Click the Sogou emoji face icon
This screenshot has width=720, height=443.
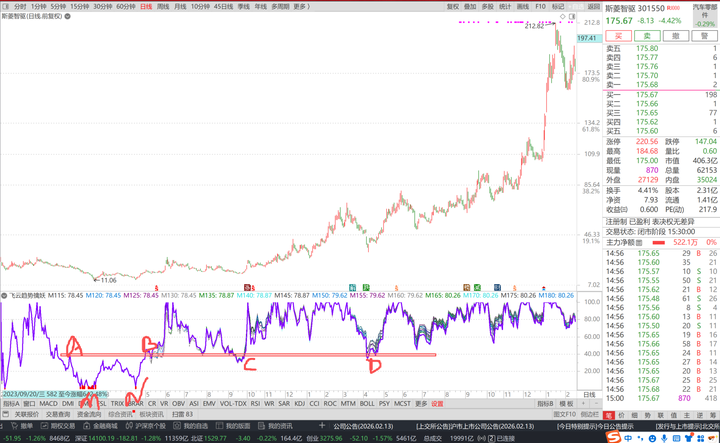tap(652, 438)
